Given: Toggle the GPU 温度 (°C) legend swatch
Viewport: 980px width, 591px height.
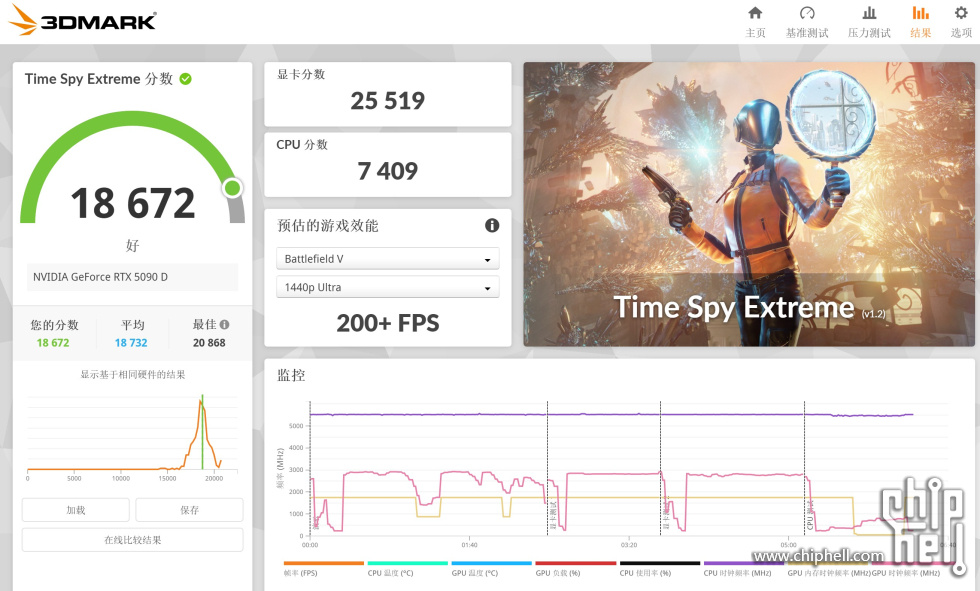Looking at the screenshot, I should coord(492,564).
